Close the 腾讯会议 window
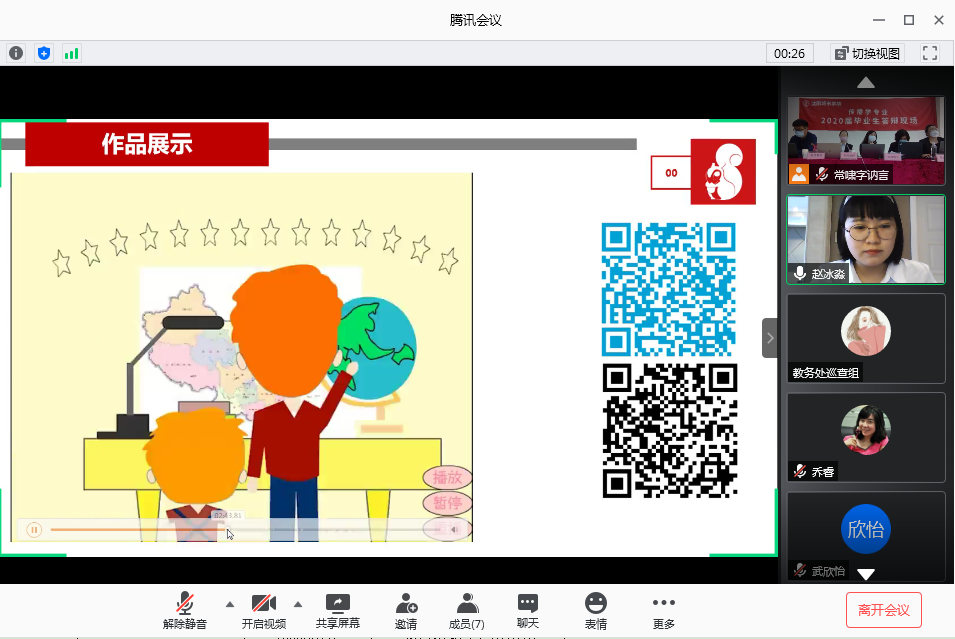Viewport: 955px width, 639px height. point(939,20)
